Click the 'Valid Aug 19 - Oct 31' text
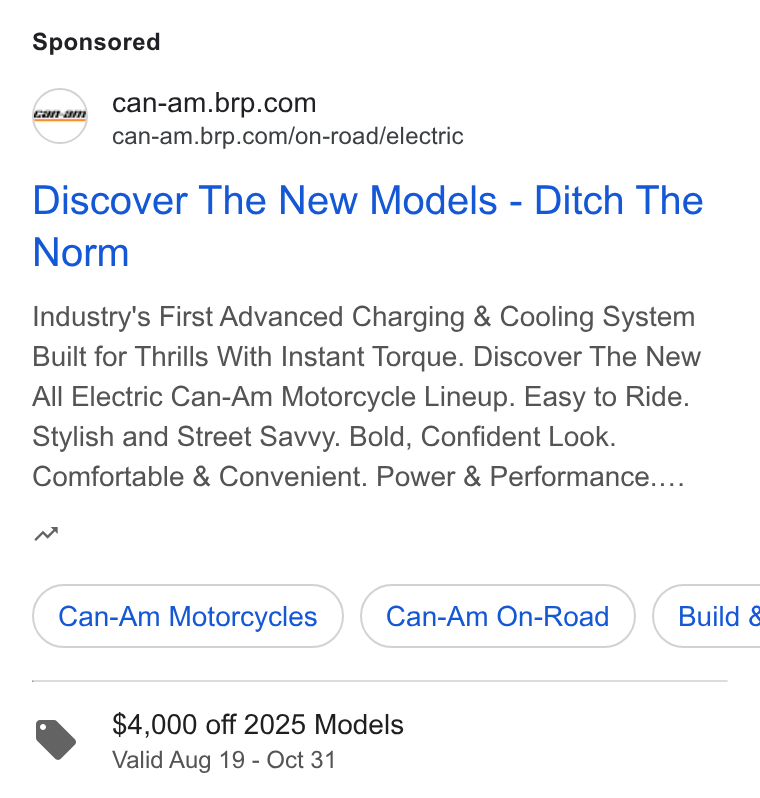Image resolution: width=760 pixels, height=798 pixels. (x=224, y=760)
